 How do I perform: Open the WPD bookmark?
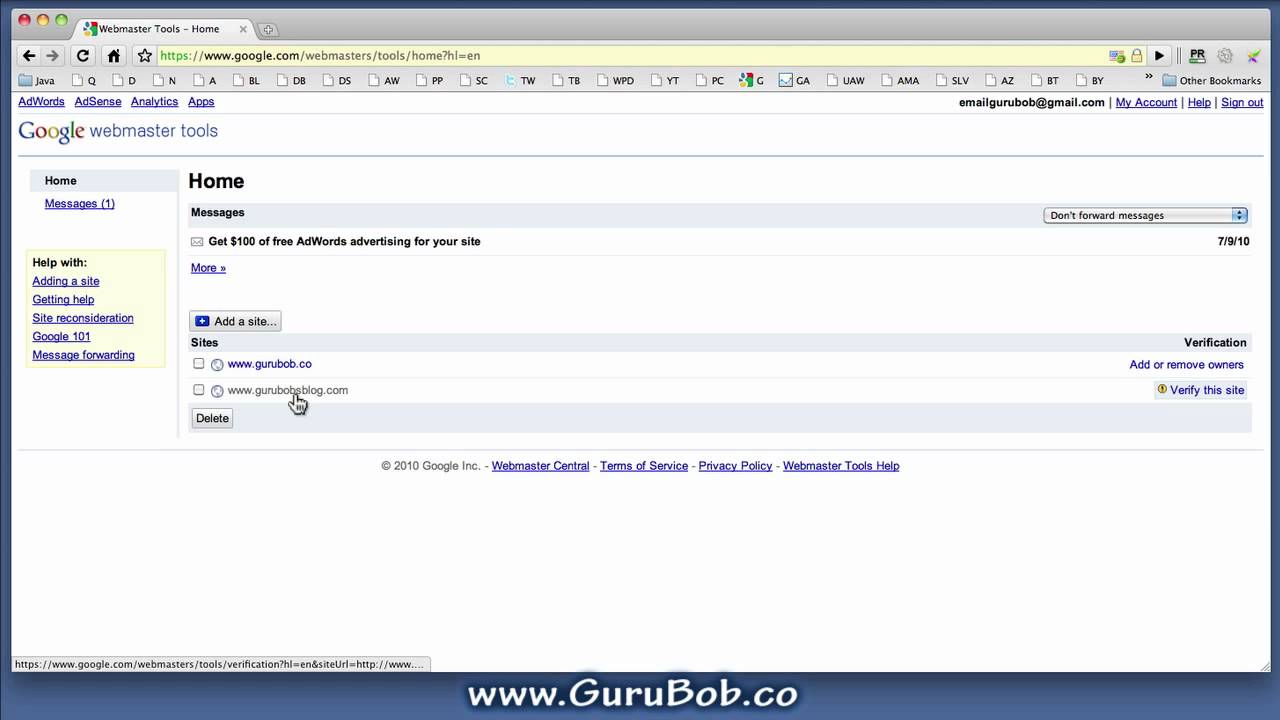point(615,80)
